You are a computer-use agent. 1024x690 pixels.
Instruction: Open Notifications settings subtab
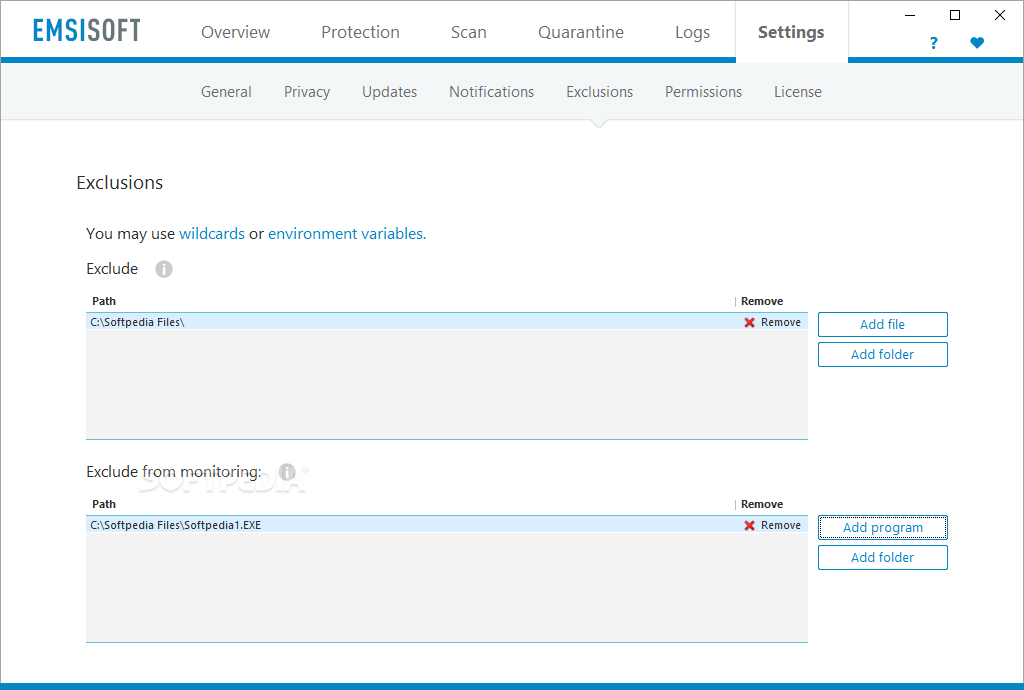492,92
